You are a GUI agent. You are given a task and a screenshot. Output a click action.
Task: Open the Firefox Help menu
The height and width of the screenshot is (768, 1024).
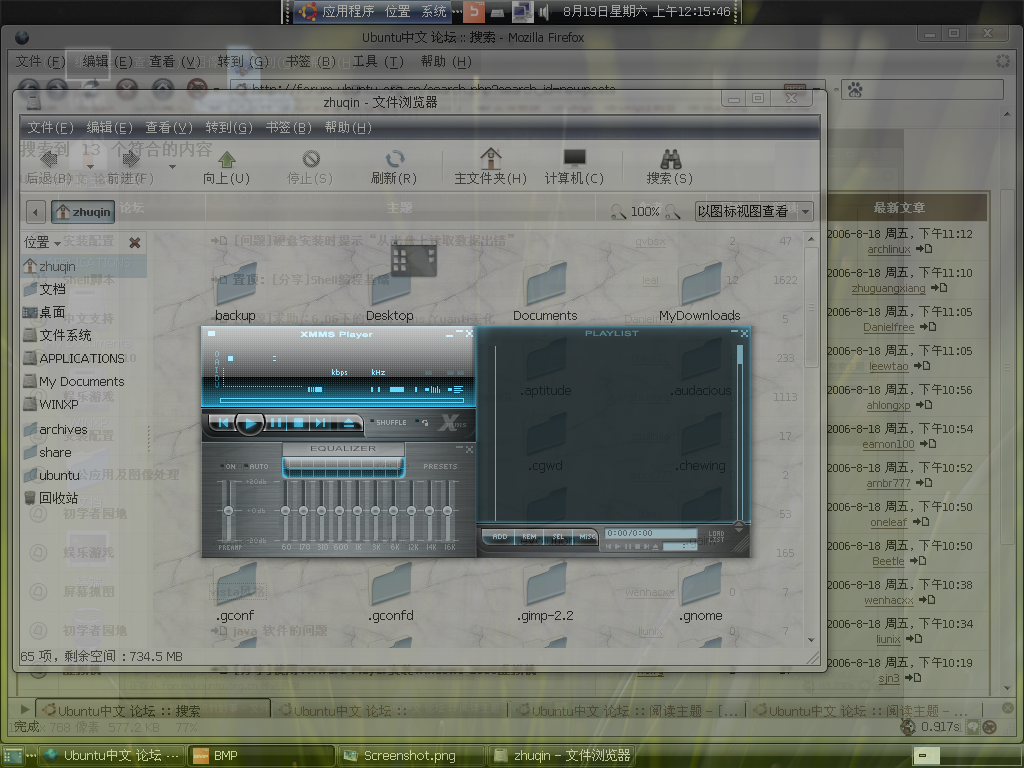[446, 61]
